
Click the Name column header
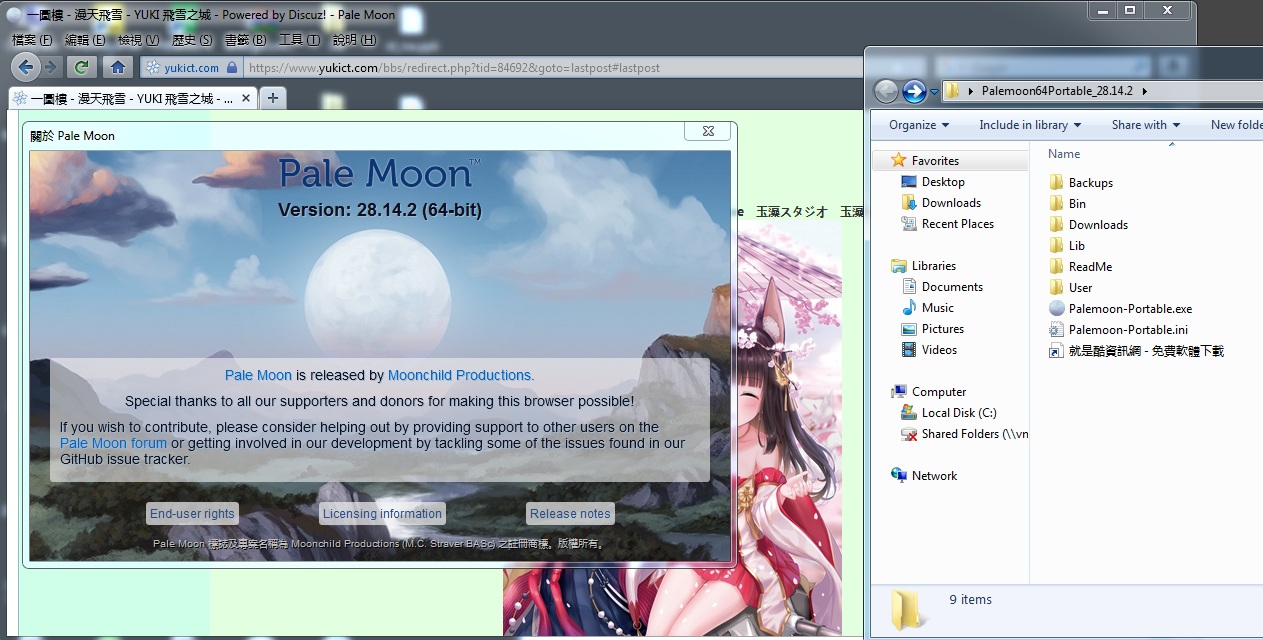1064,154
